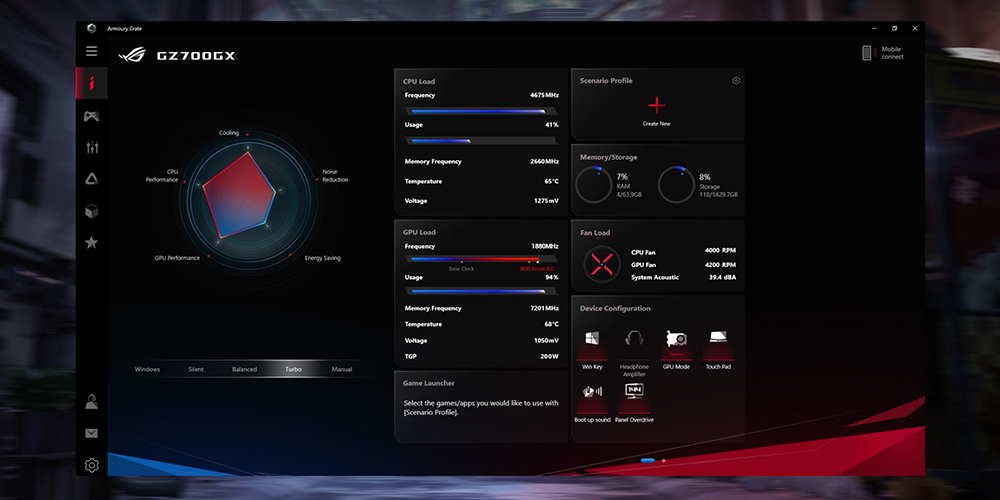1000x500 pixels.
Task: Click the 39.4 dBA System Acoustic value
Action: click(x=722, y=277)
